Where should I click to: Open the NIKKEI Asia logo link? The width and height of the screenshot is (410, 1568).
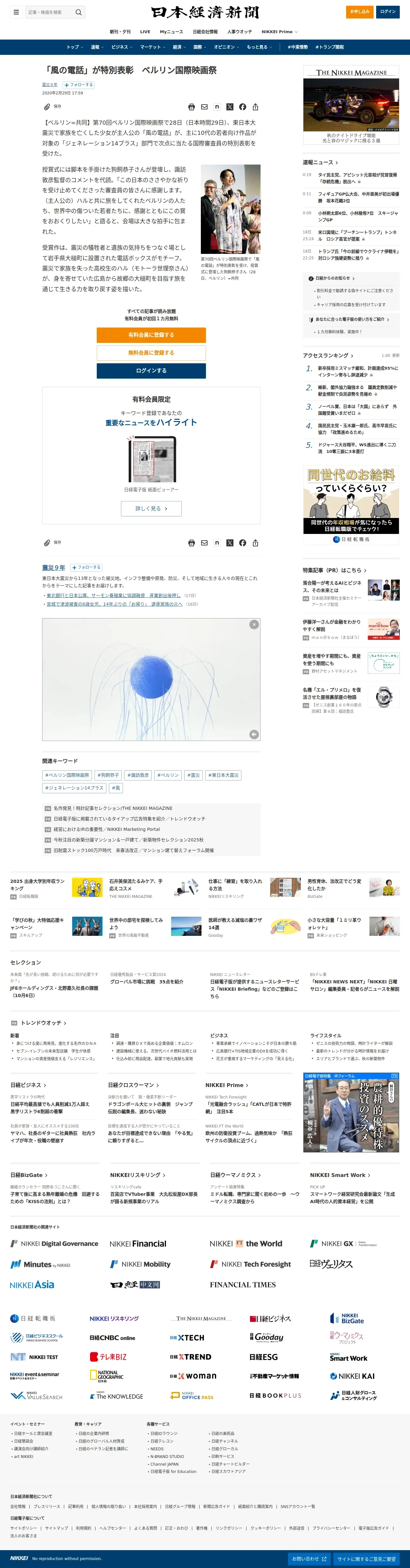[32, 1284]
